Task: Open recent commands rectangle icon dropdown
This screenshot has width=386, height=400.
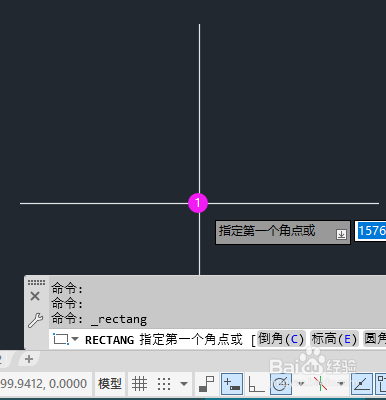Action: pyautogui.click(x=65, y=339)
